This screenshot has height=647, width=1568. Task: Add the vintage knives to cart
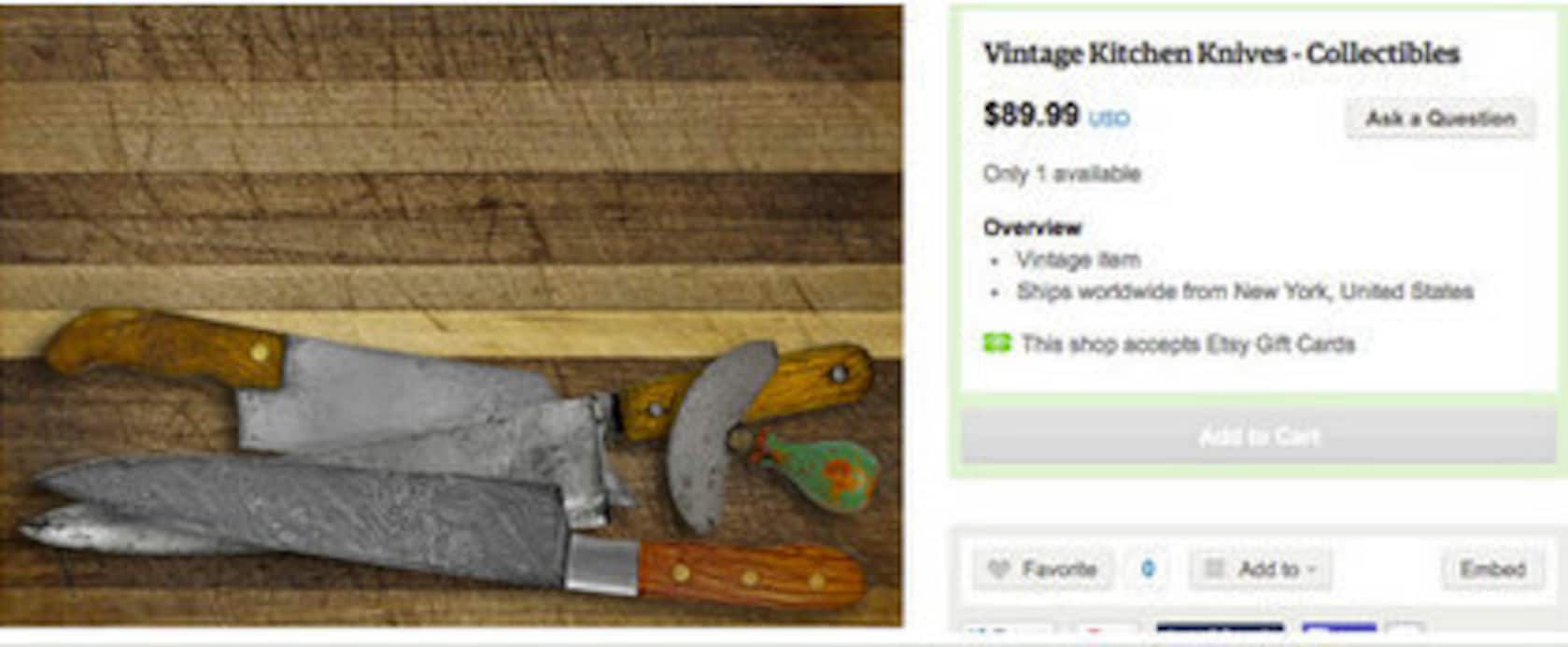1259,436
